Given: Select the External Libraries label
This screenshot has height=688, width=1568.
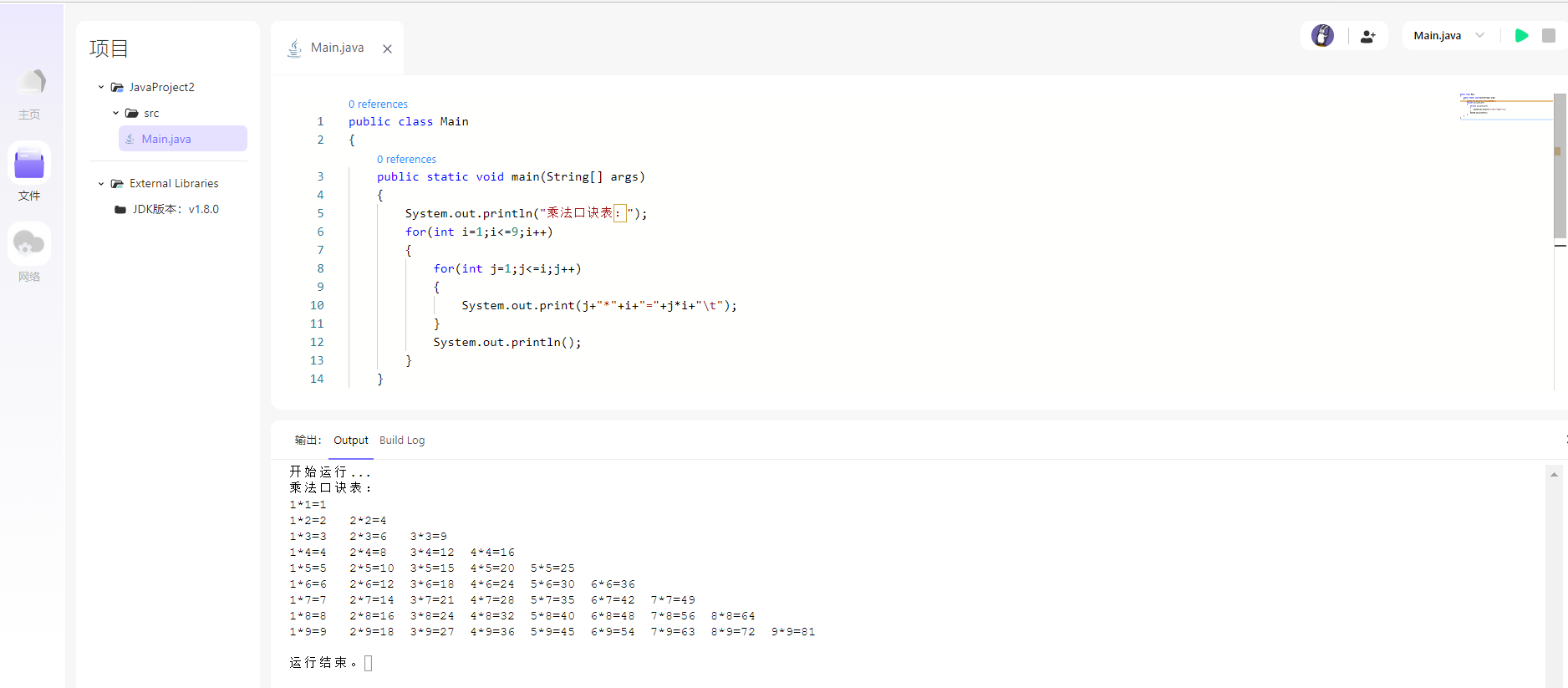Looking at the screenshot, I should tap(174, 183).
